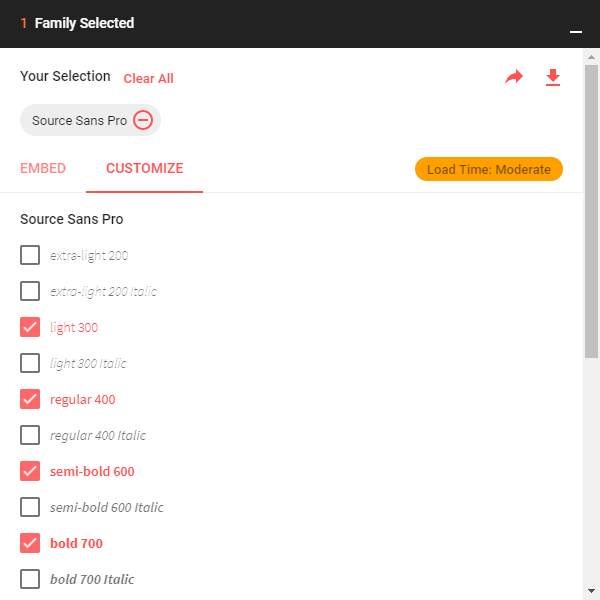
Task: Enable the semi-bold 600 Italic checkbox
Action: click(x=30, y=507)
